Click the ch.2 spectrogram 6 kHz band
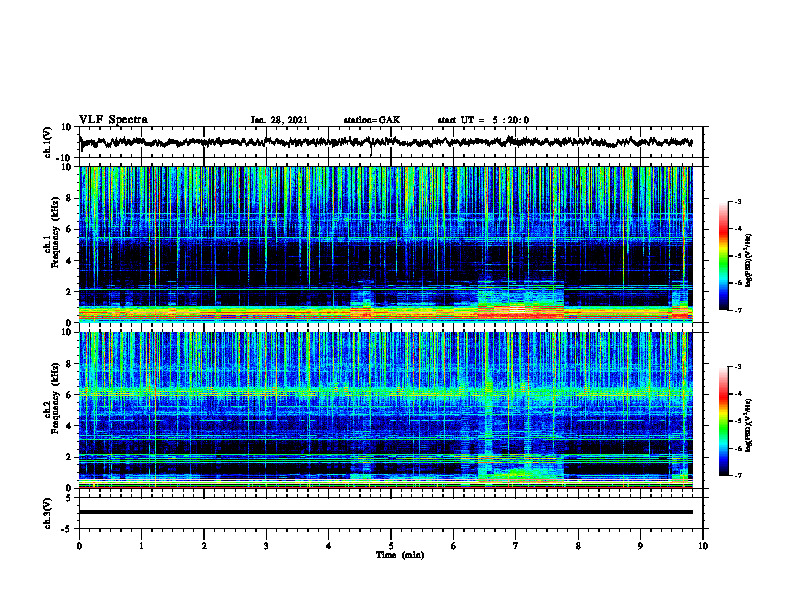 [386, 391]
